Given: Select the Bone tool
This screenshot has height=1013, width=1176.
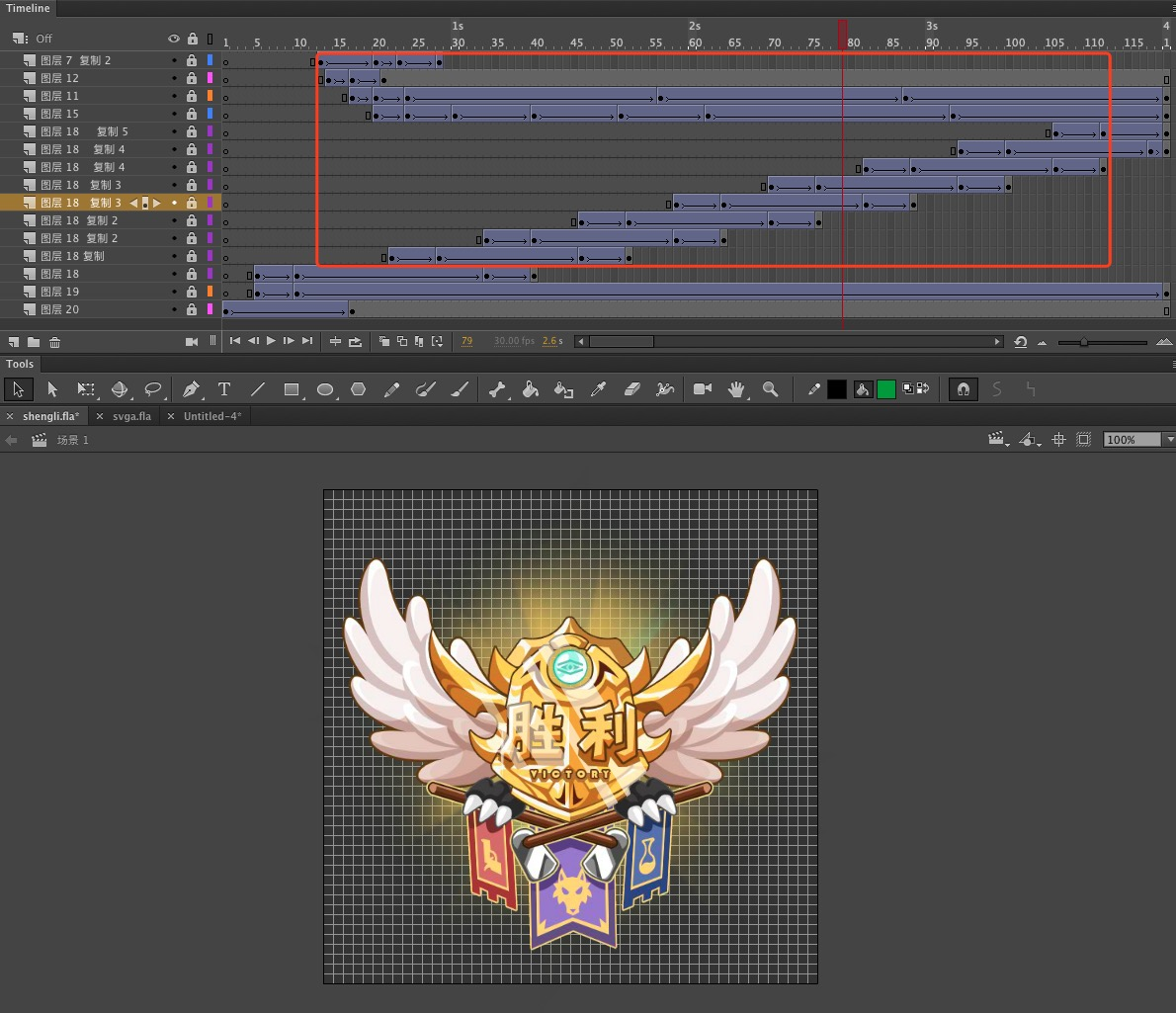Looking at the screenshot, I should click(x=497, y=389).
